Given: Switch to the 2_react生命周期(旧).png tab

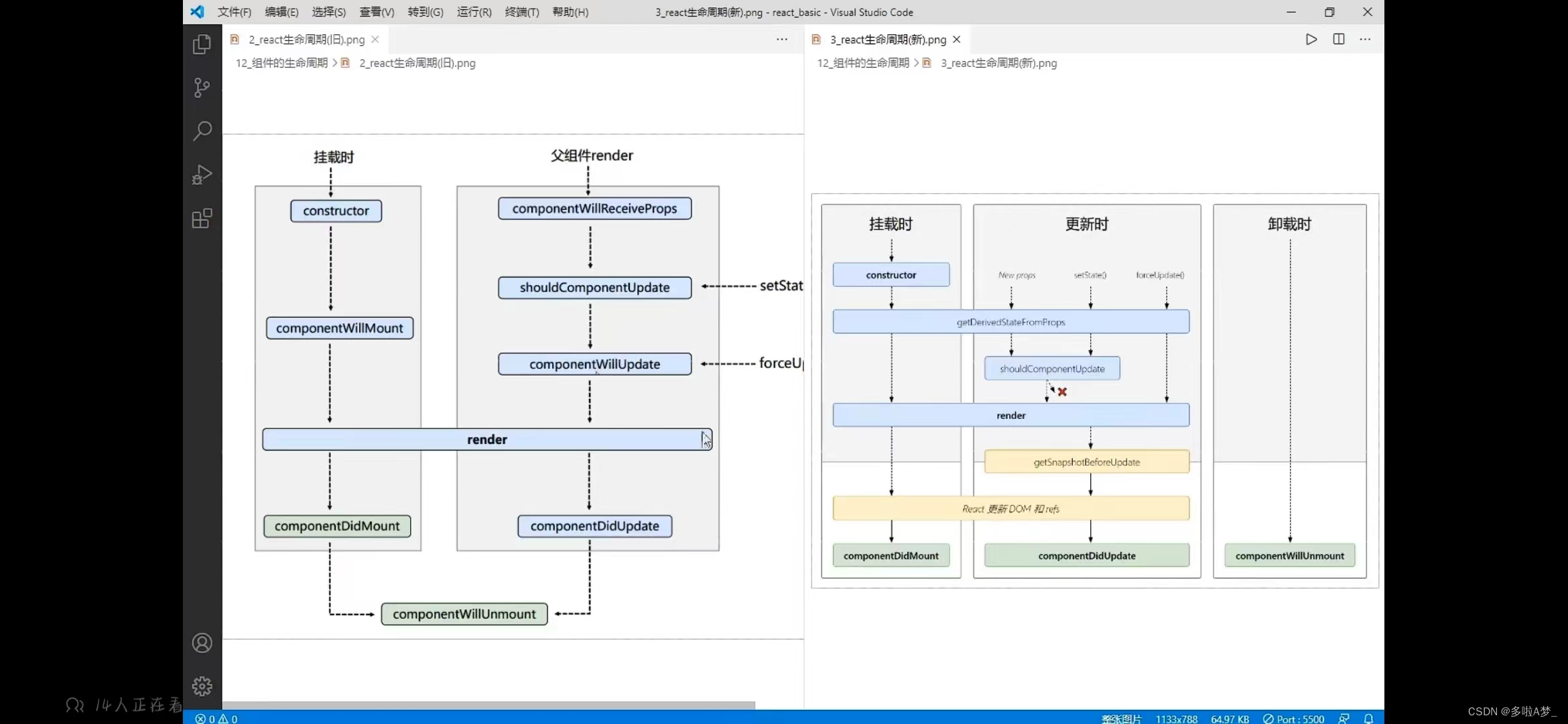Looking at the screenshot, I should (306, 40).
